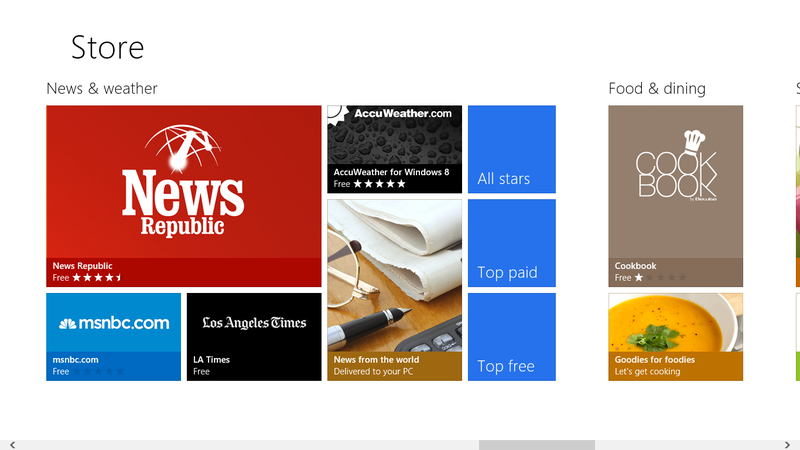Click the News Republic globe logo
This screenshot has width=800, height=450.
[x=183, y=147]
